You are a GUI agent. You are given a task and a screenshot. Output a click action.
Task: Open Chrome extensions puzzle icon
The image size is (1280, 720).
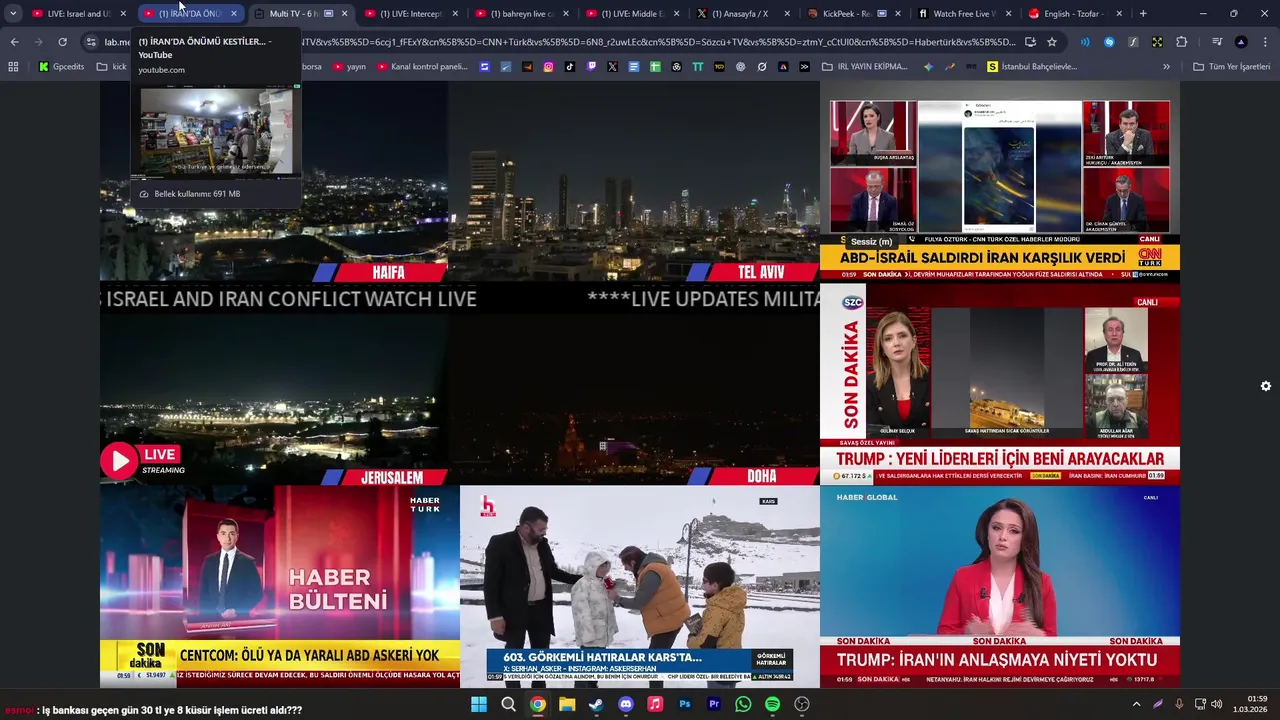click(x=1181, y=42)
